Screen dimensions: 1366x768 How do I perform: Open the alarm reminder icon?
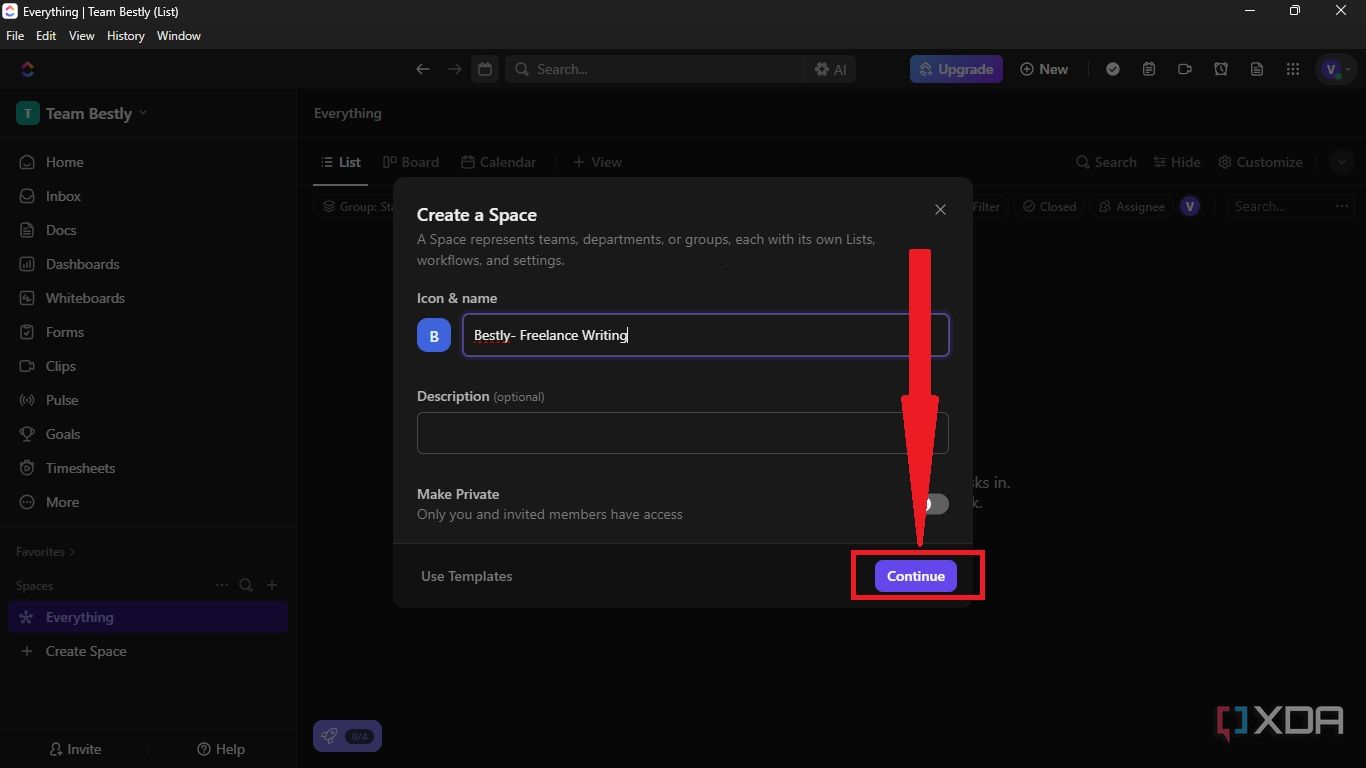pos(1221,69)
